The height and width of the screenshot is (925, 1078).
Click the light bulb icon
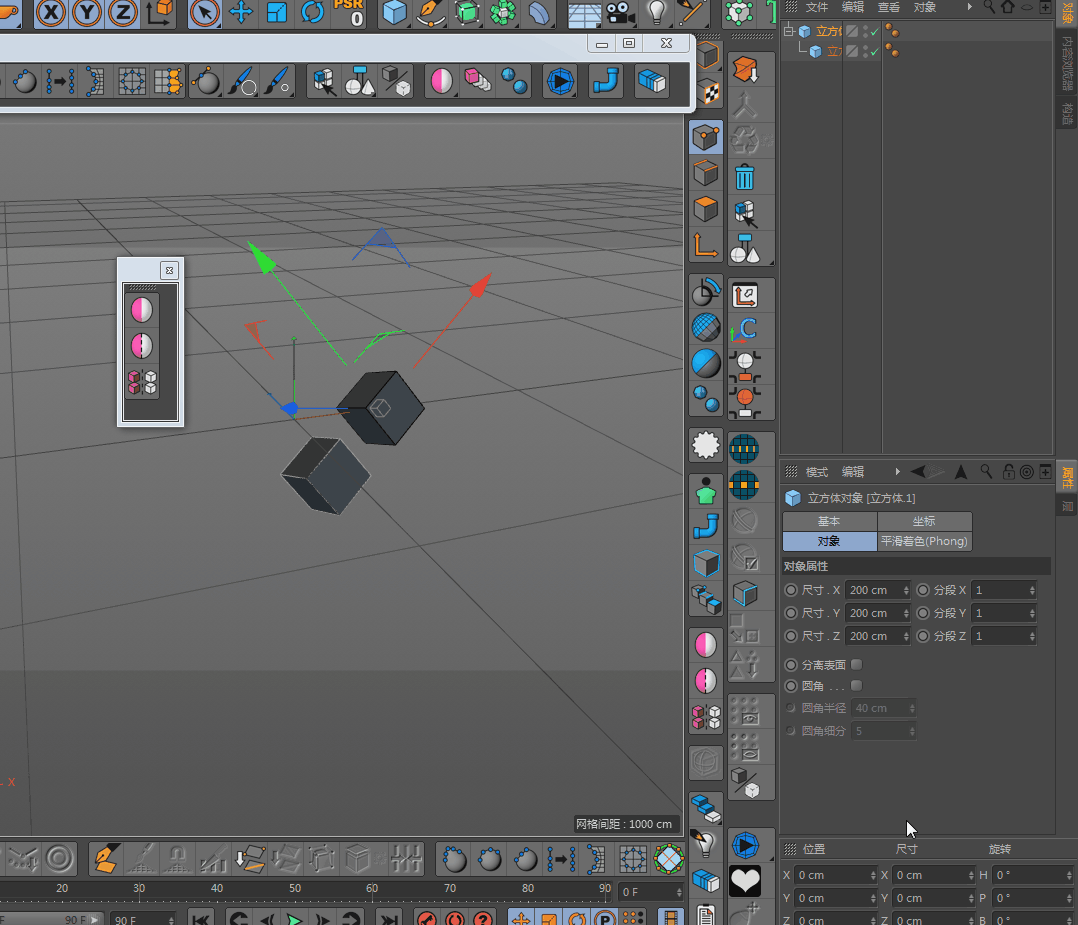(x=657, y=12)
